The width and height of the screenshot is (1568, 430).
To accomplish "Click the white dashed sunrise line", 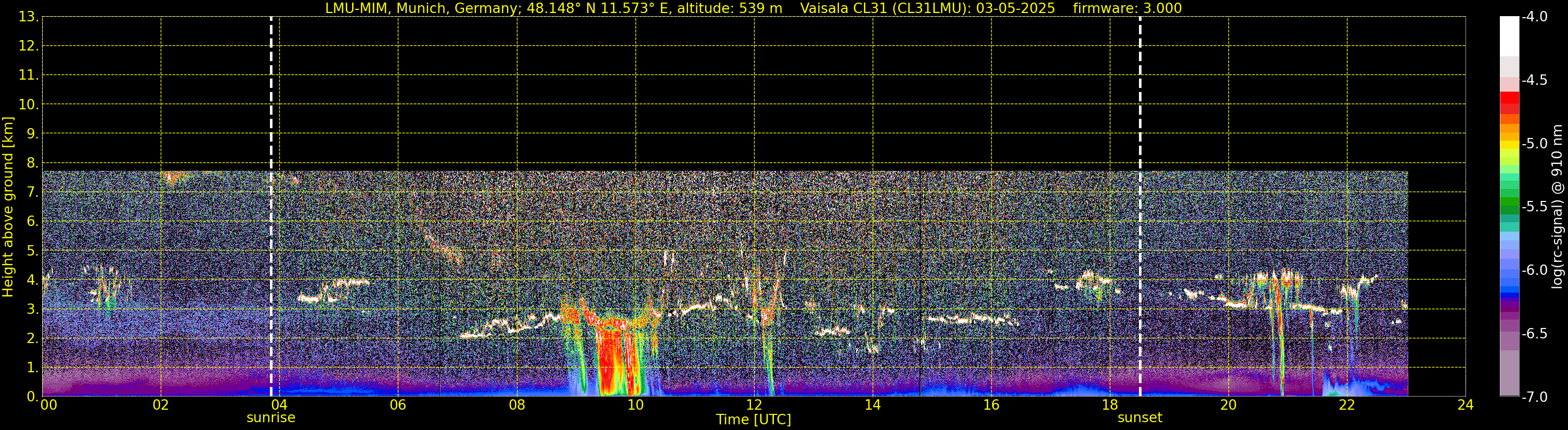I will (271, 207).
